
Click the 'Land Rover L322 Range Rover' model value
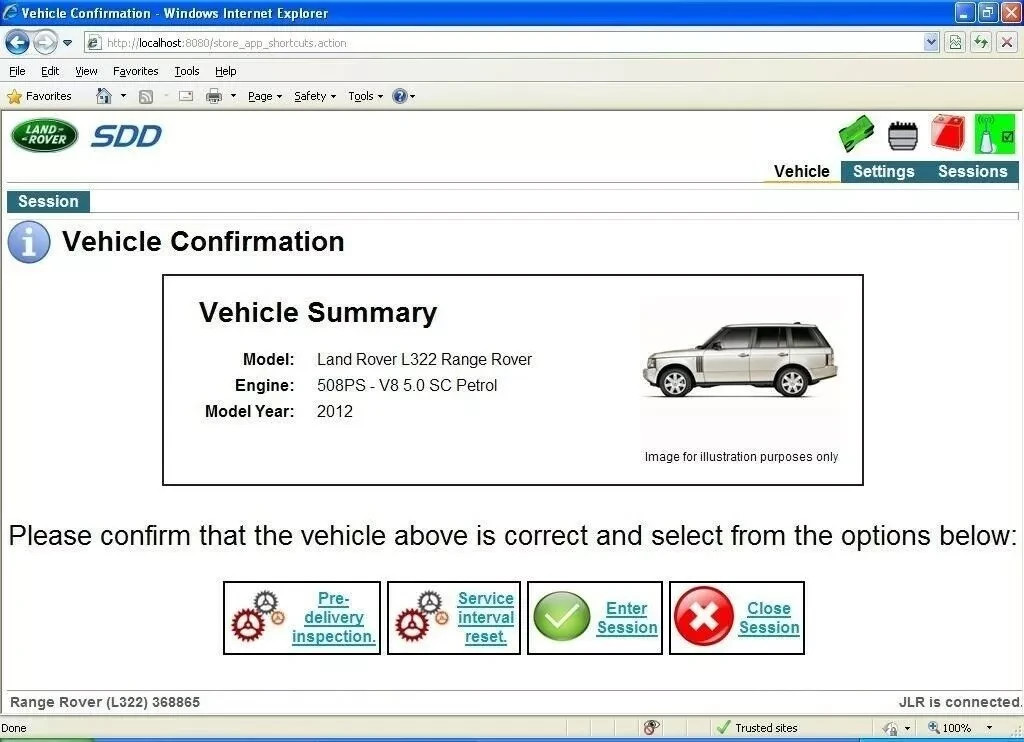click(x=424, y=359)
